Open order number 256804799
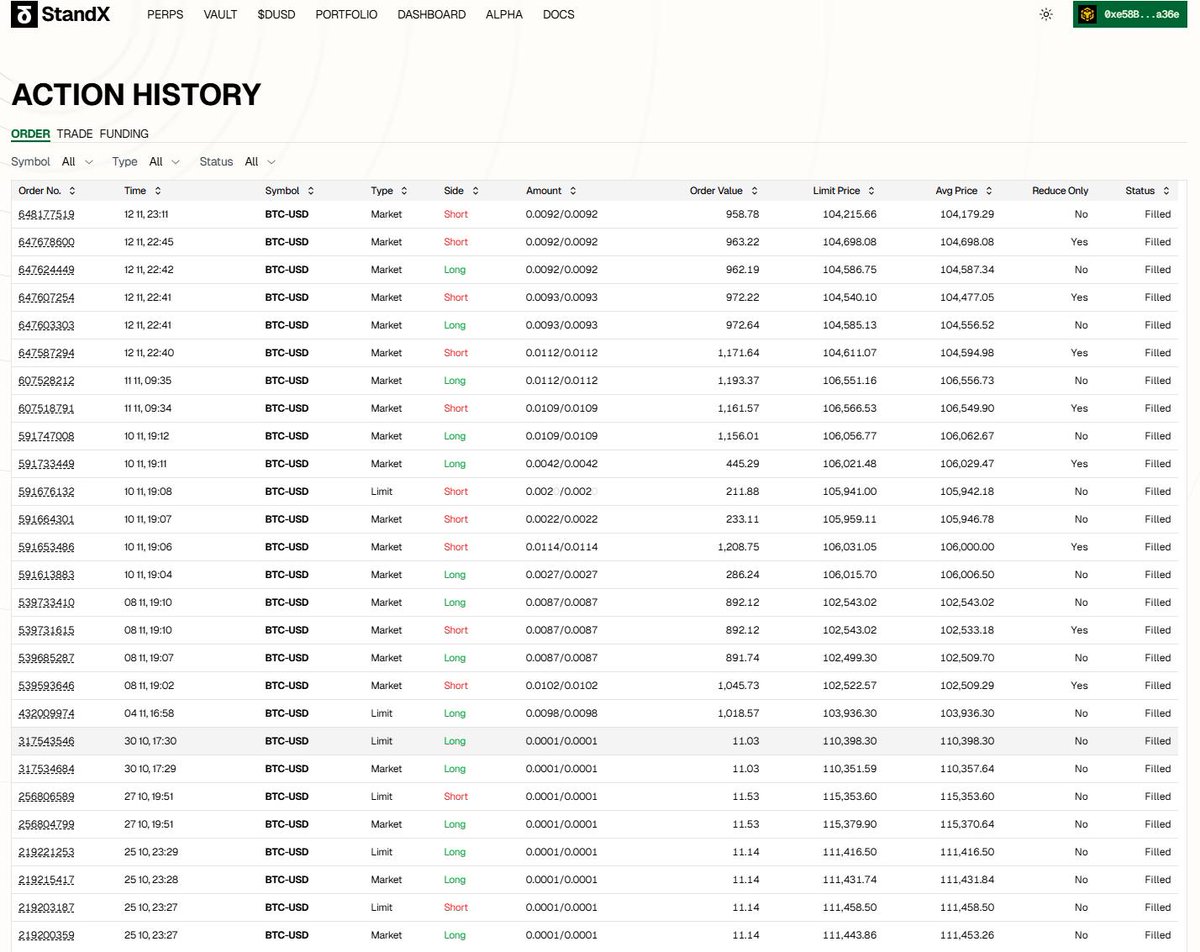Viewport: 1200px width, 952px height. 47,824
